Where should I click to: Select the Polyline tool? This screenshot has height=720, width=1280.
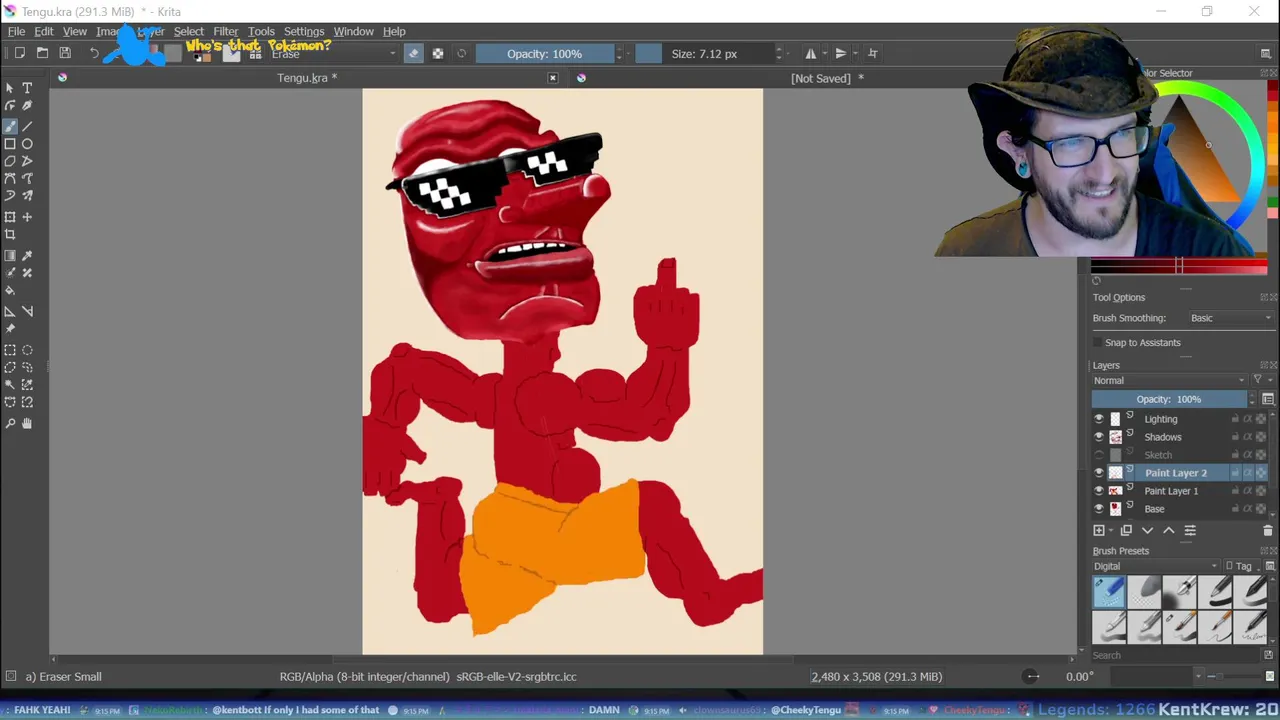tap(27, 161)
